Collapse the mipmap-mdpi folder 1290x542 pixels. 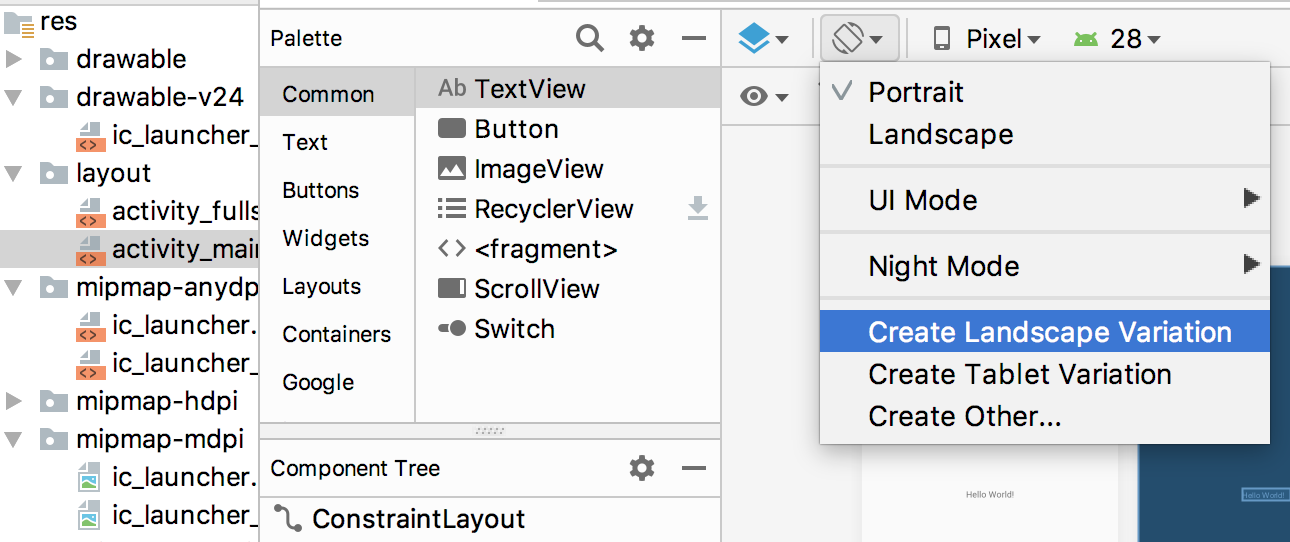(x=13, y=440)
